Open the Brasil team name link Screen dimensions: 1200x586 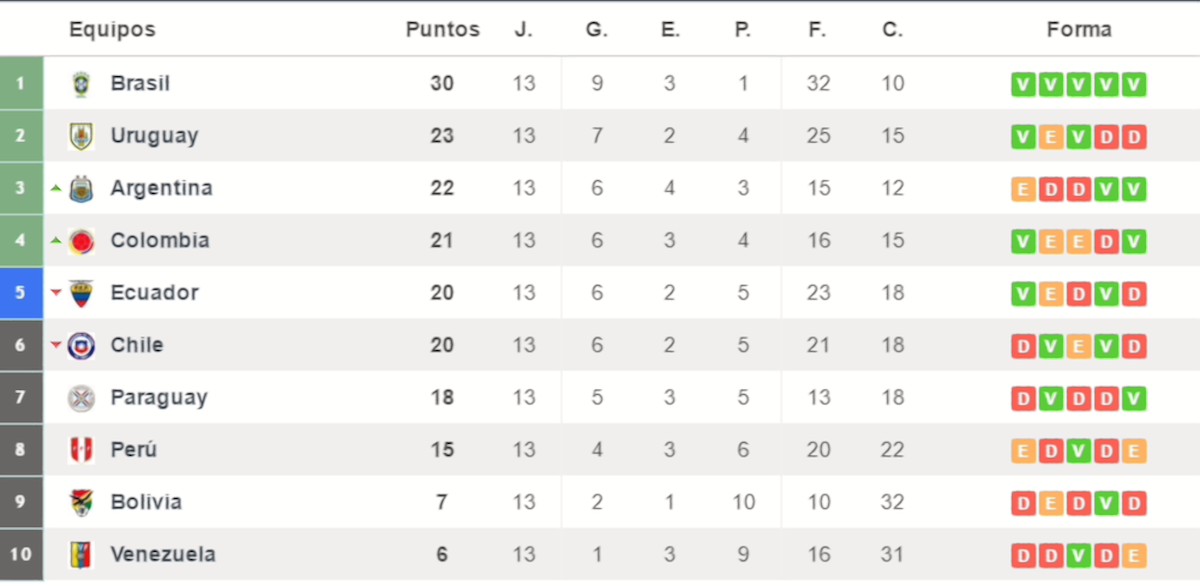(140, 84)
